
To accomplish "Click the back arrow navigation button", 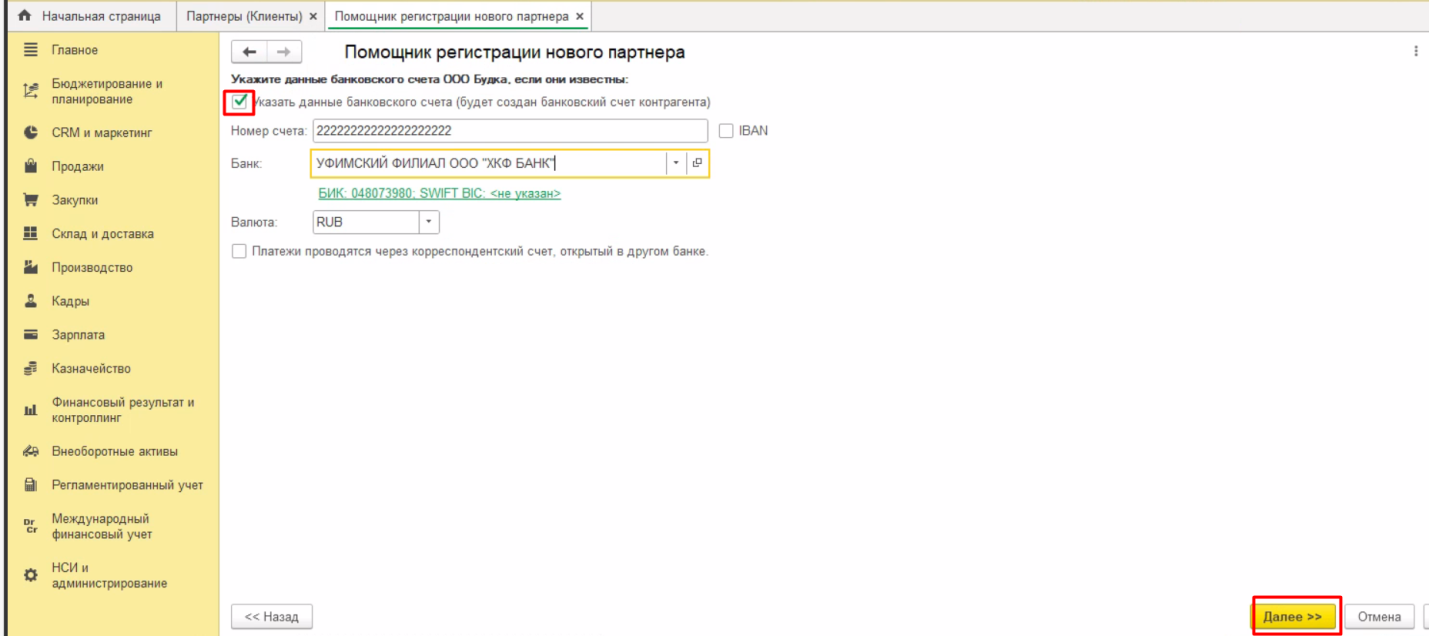I will [x=250, y=53].
